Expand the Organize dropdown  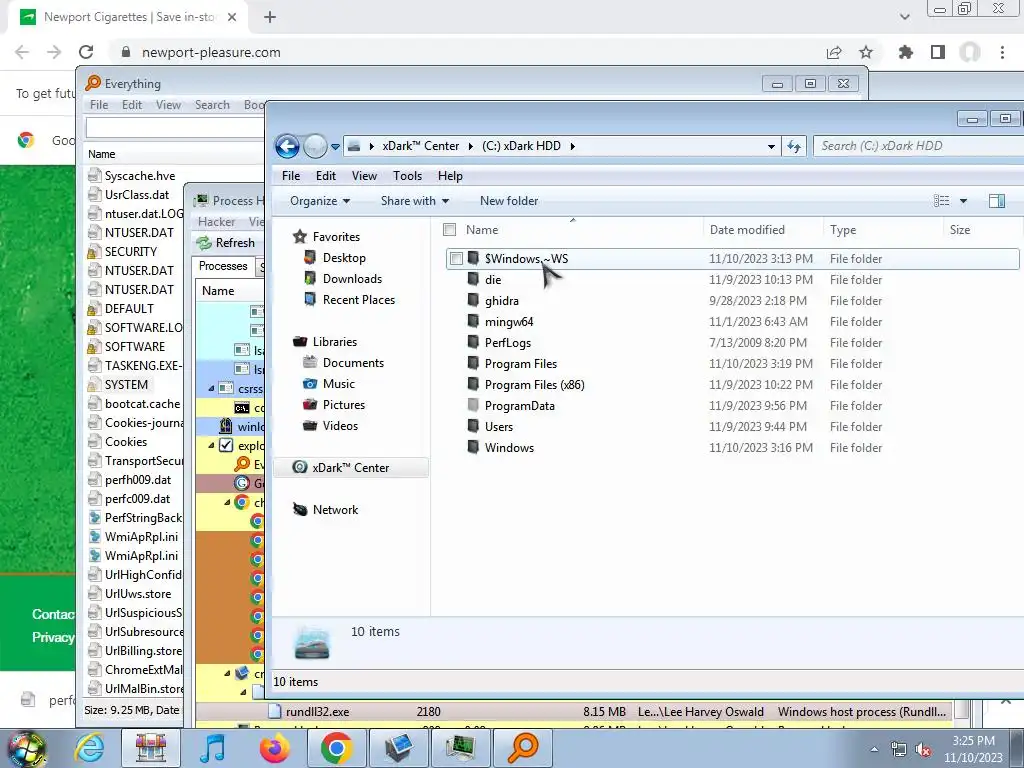[320, 201]
